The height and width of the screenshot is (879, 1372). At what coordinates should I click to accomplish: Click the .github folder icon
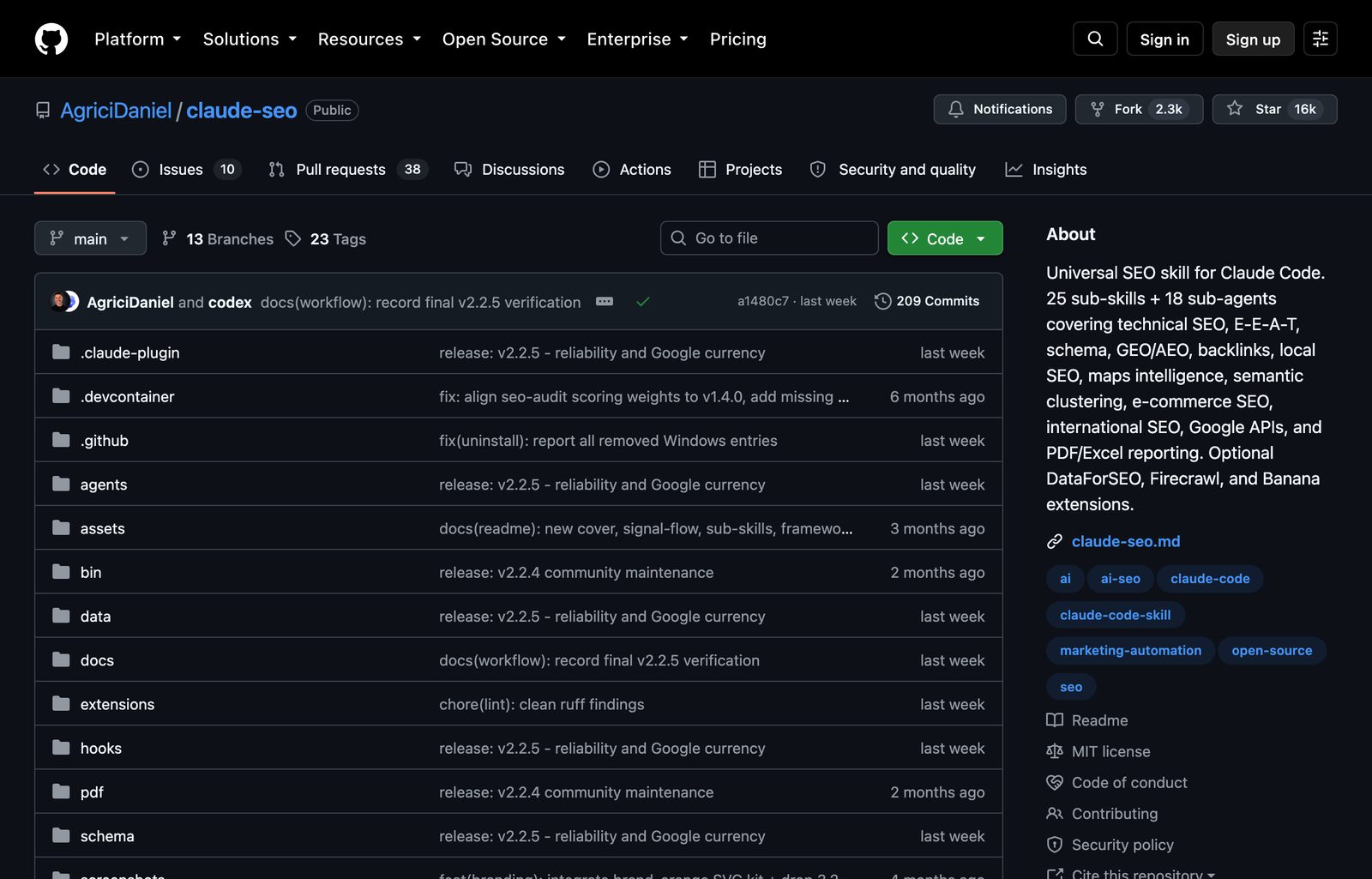coord(61,440)
